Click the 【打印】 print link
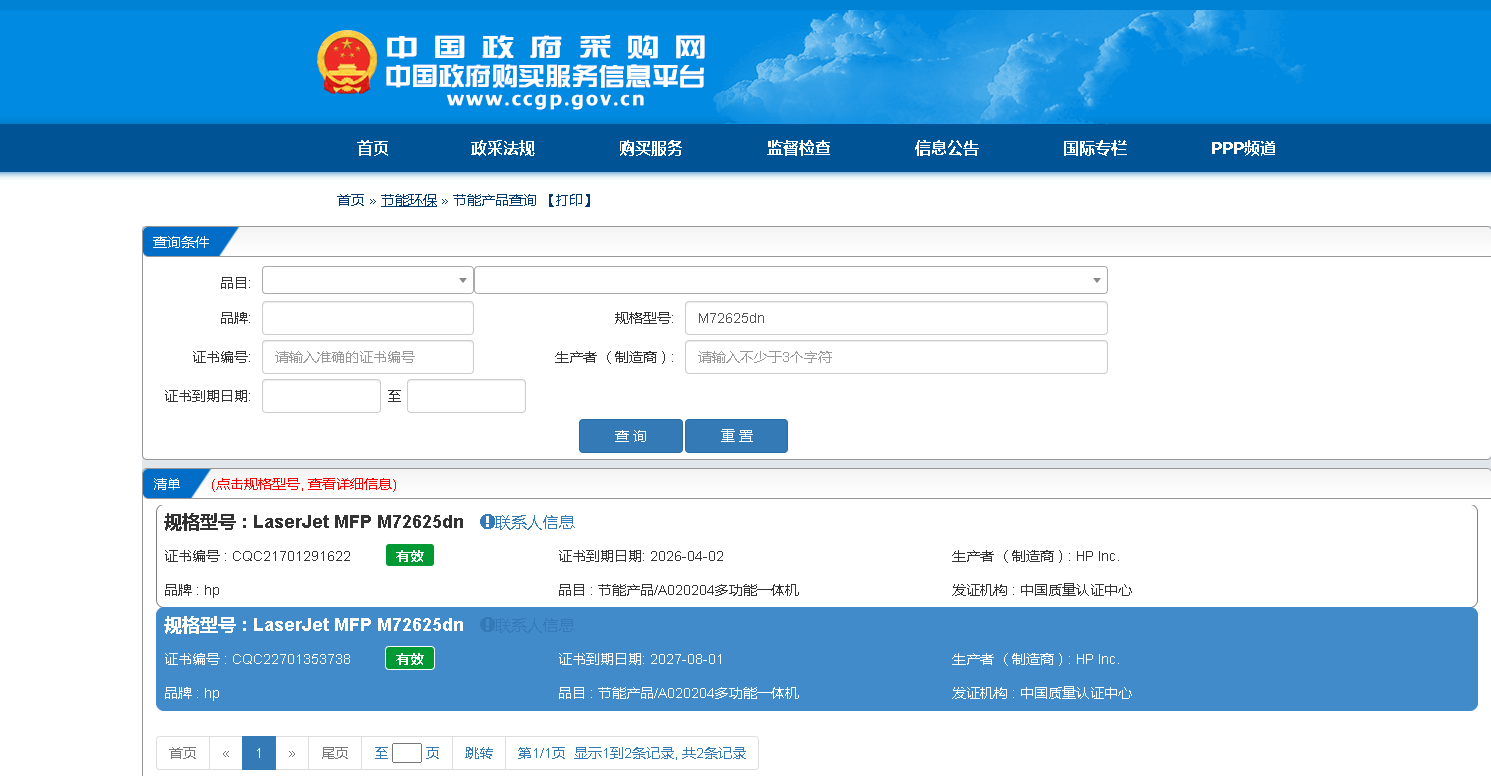The width and height of the screenshot is (1491, 776). coord(569,201)
